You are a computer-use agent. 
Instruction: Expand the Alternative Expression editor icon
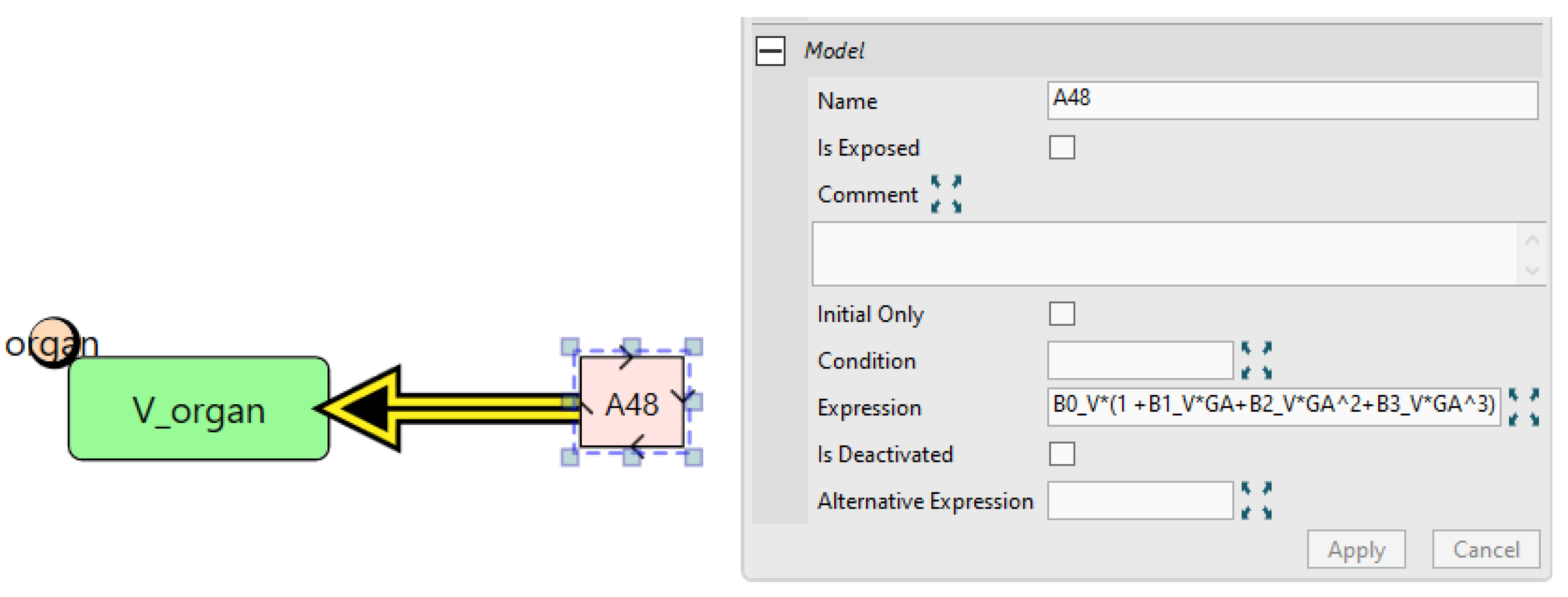[1256, 500]
